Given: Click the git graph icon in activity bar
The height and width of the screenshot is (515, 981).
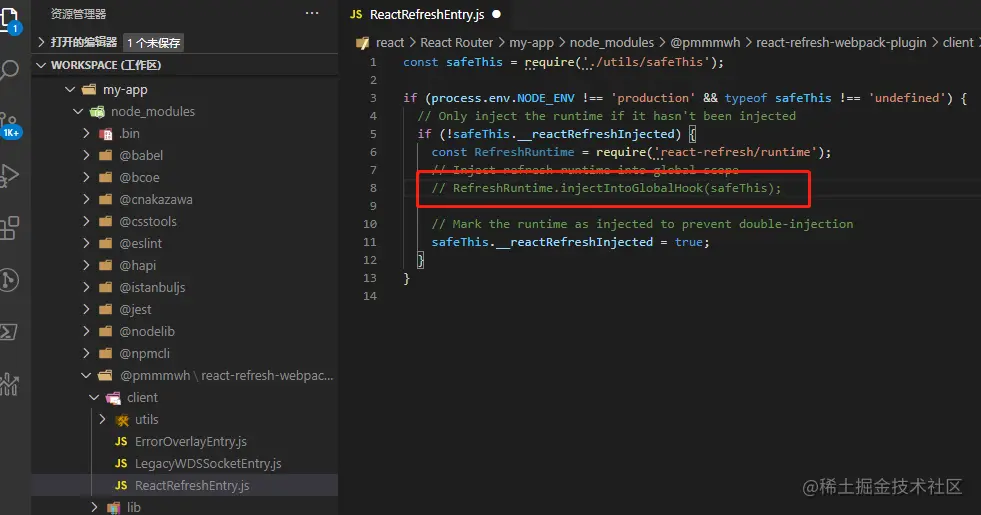Looking at the screenshot, I should 9,280.
